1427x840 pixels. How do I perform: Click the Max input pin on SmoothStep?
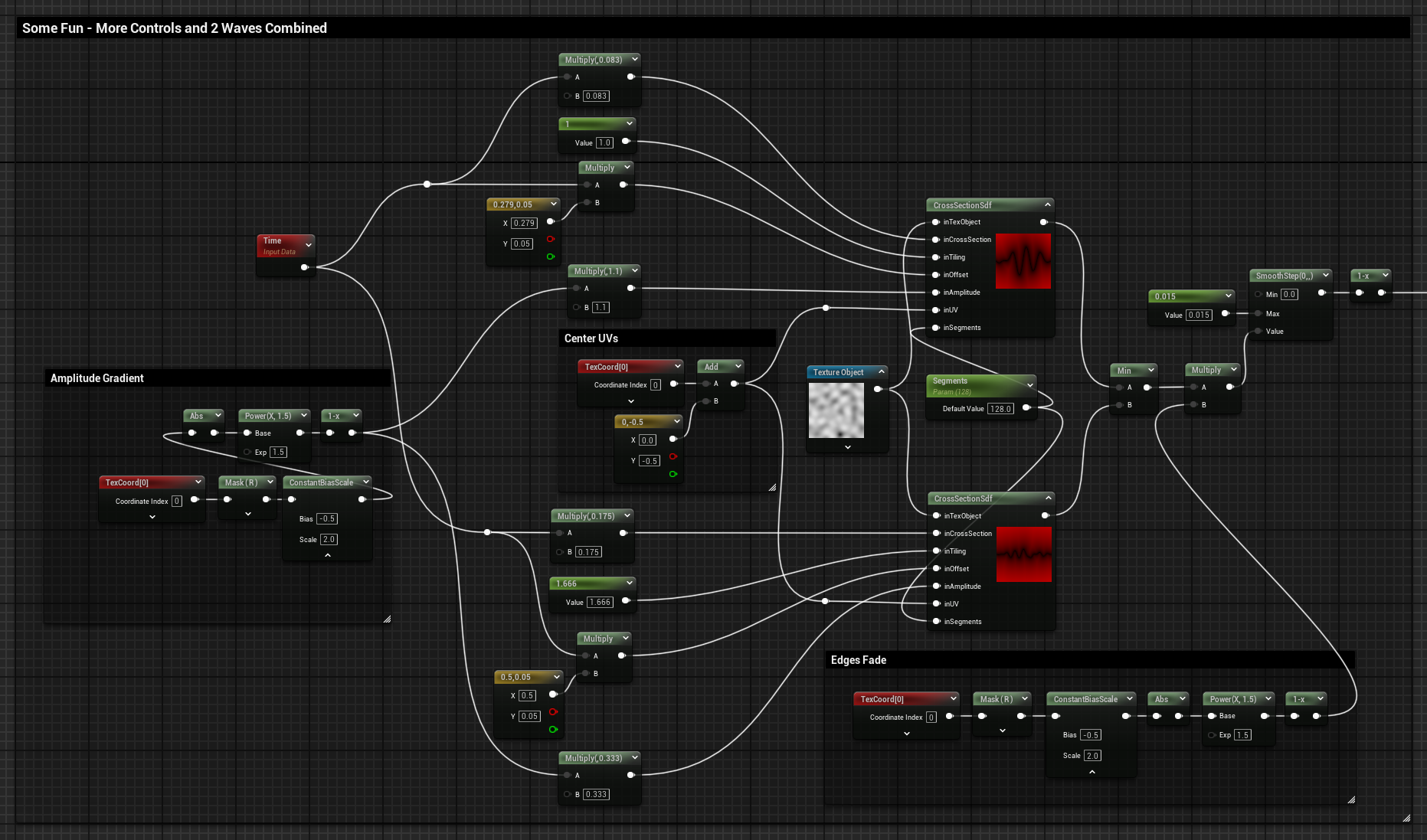coord(1258,313)
